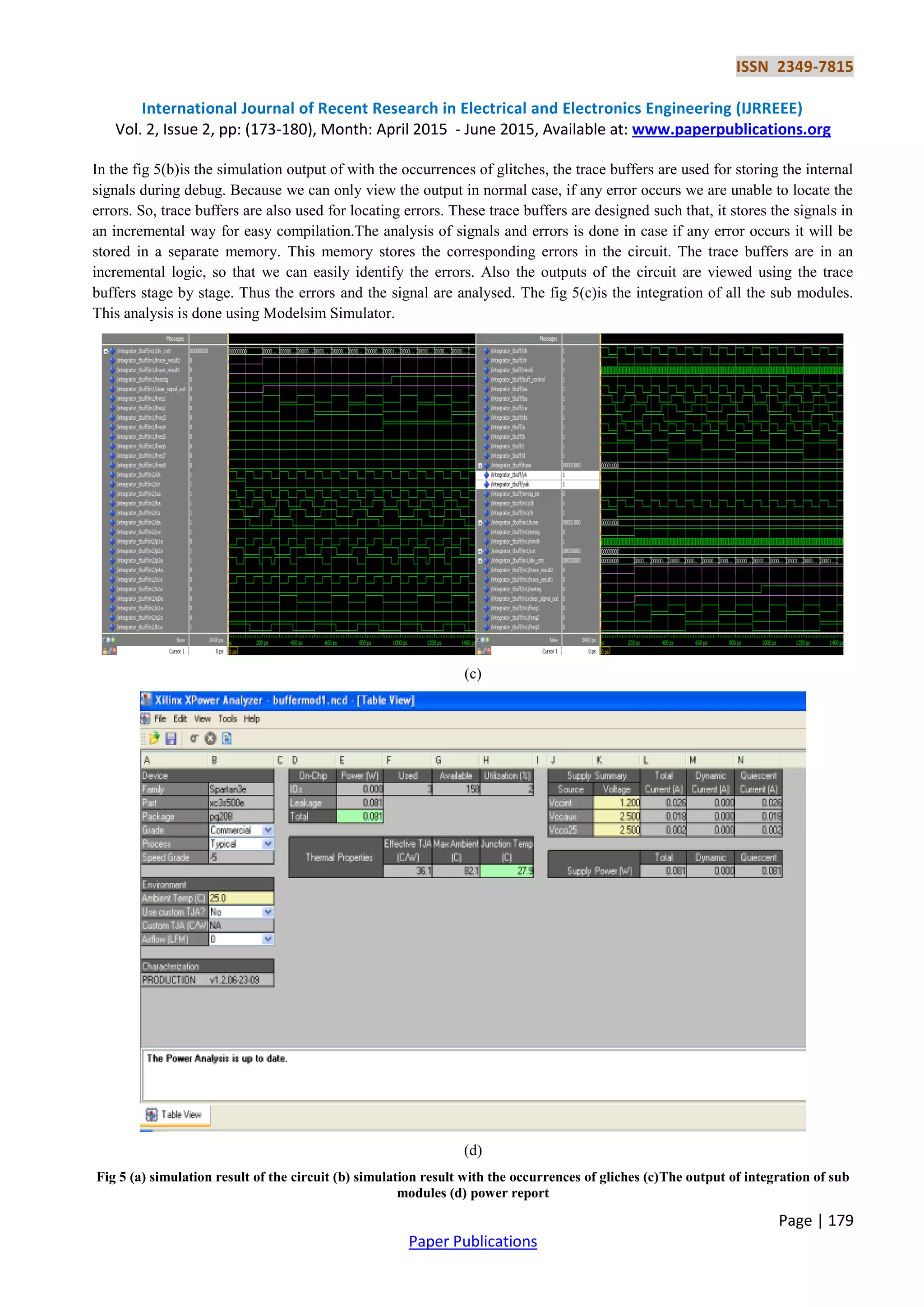
Task: Click the diamond icon beside m2/p1a signal
Action: coord(112,542)
